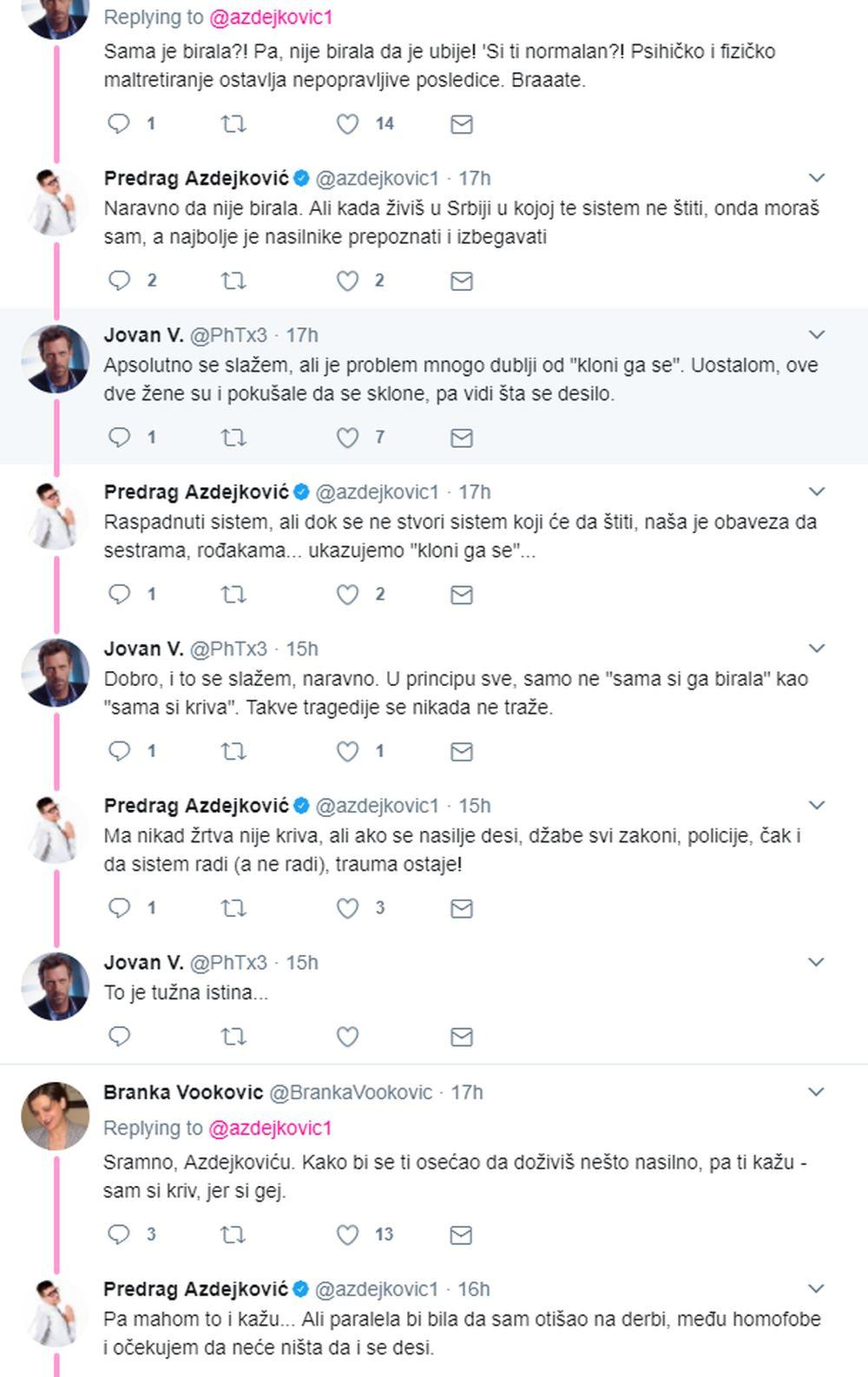Open the 16h timestamp on Predrag's last tweet

[474, 1288]
